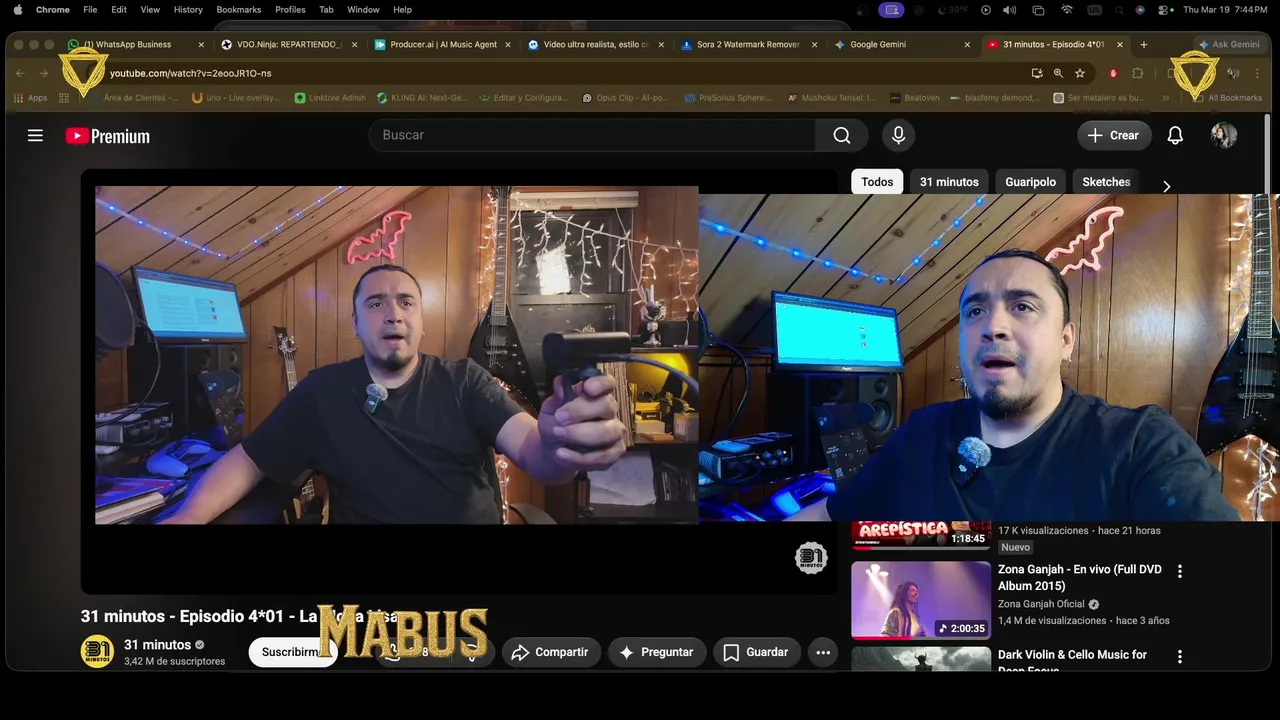
Task: Expand the bookmarks bar overflow chevron
Action: click(x=1165, y=98)
